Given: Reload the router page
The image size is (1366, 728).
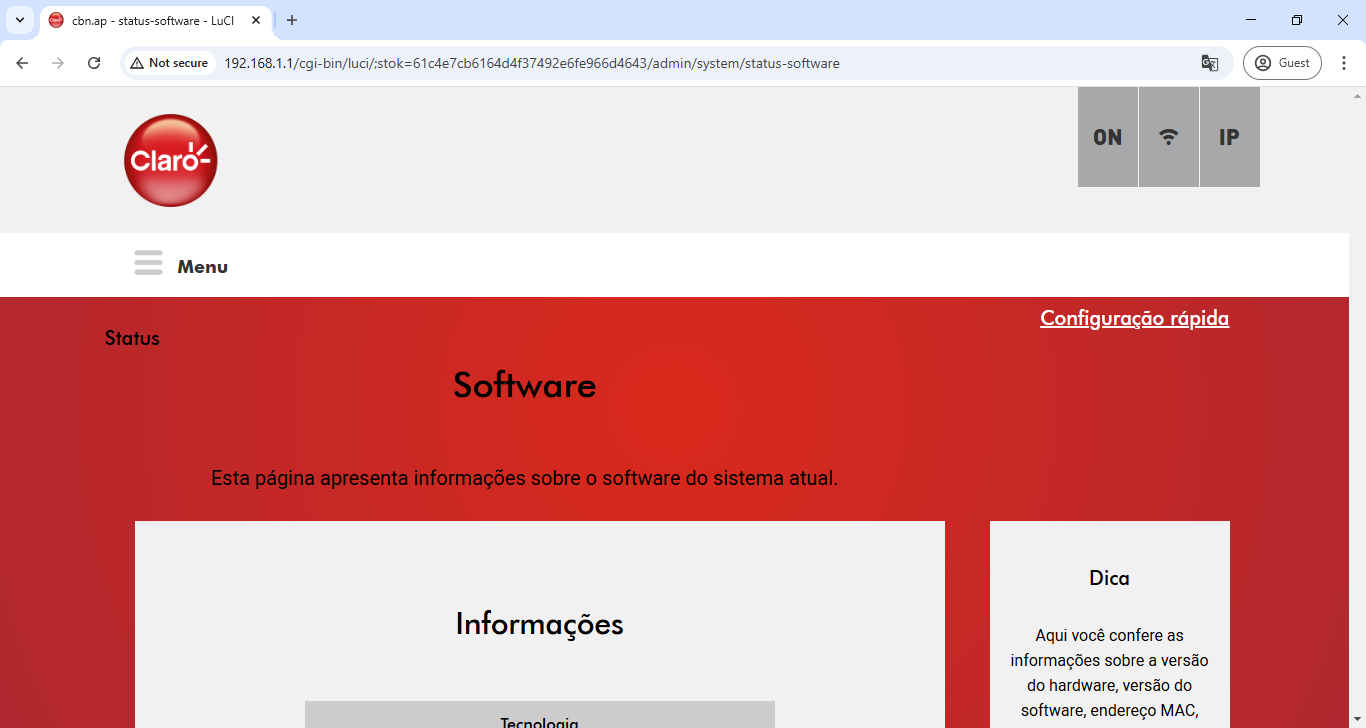Looking at the screenshot, I should [x=94, y=63].
